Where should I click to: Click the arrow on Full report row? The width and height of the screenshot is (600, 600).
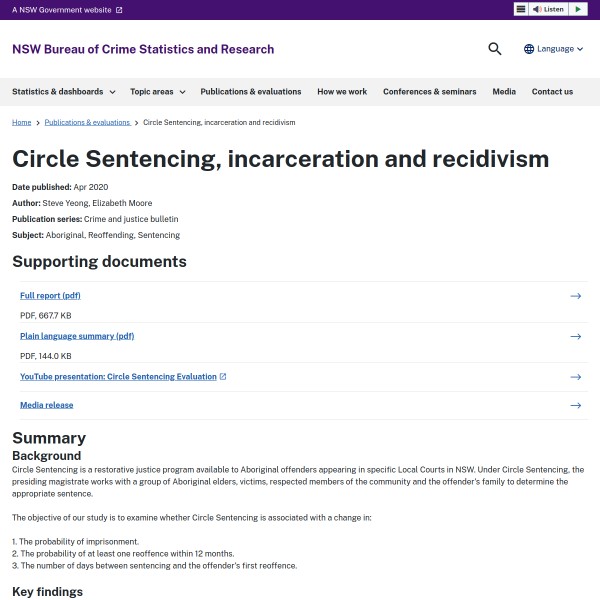(x=575, y=296)
